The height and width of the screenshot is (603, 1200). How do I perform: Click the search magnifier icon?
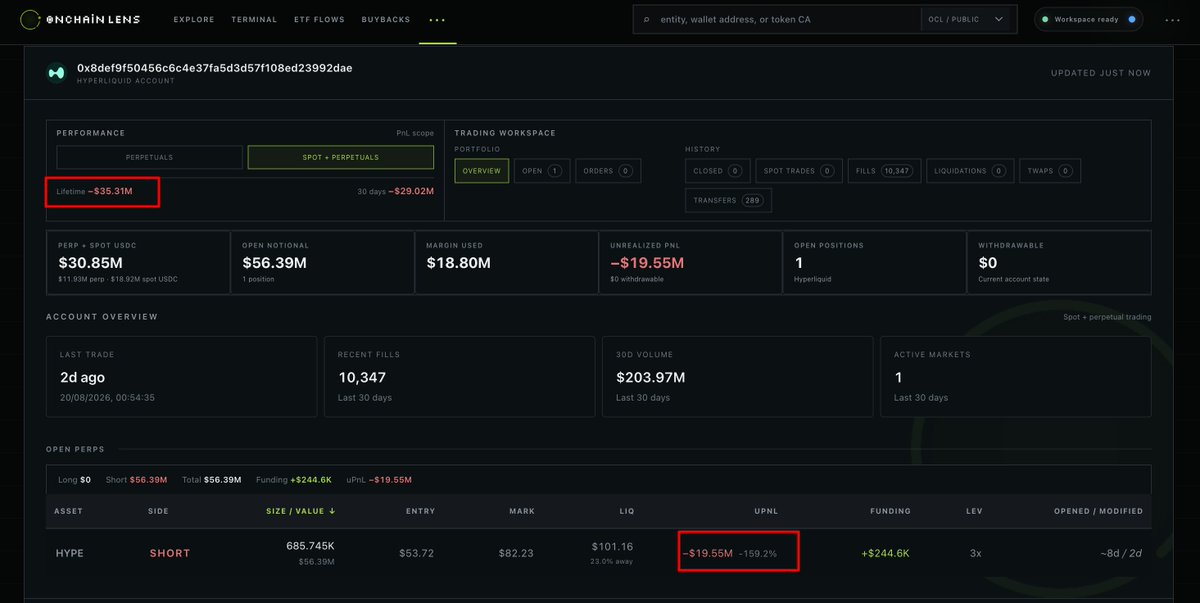[647, 19]
